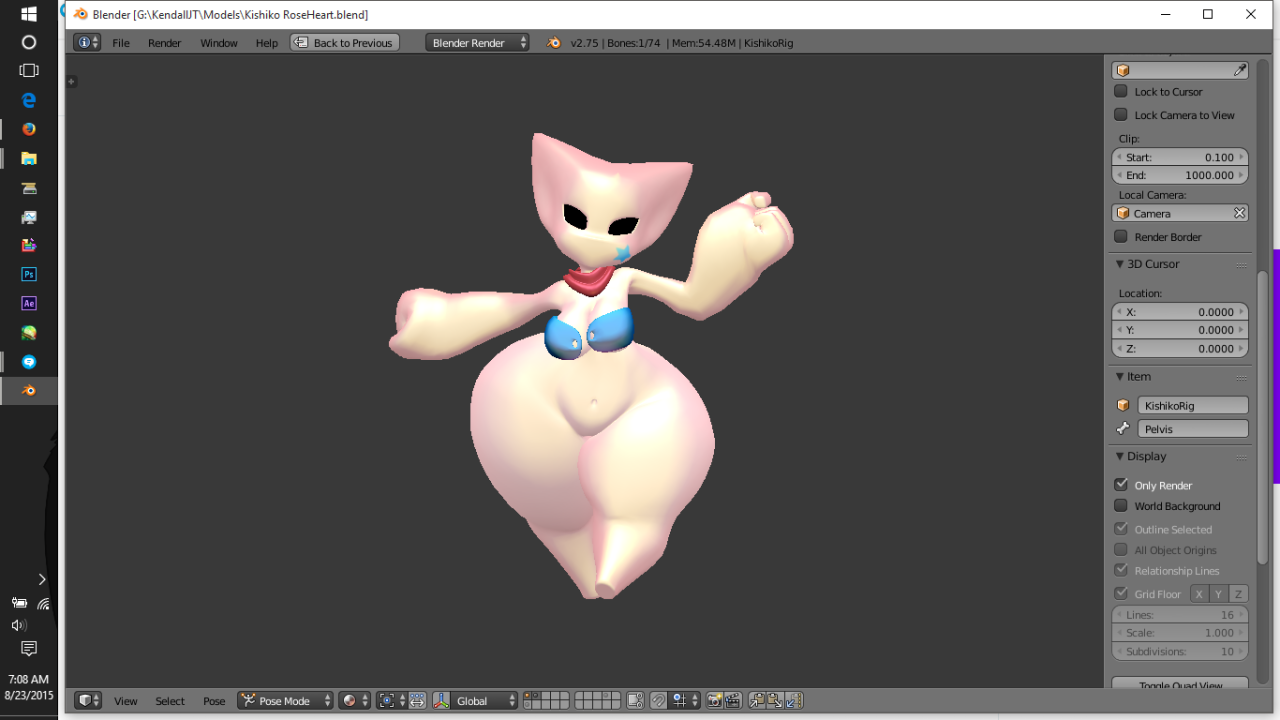Enable World Background checkbox

[x=1121, y=506]
